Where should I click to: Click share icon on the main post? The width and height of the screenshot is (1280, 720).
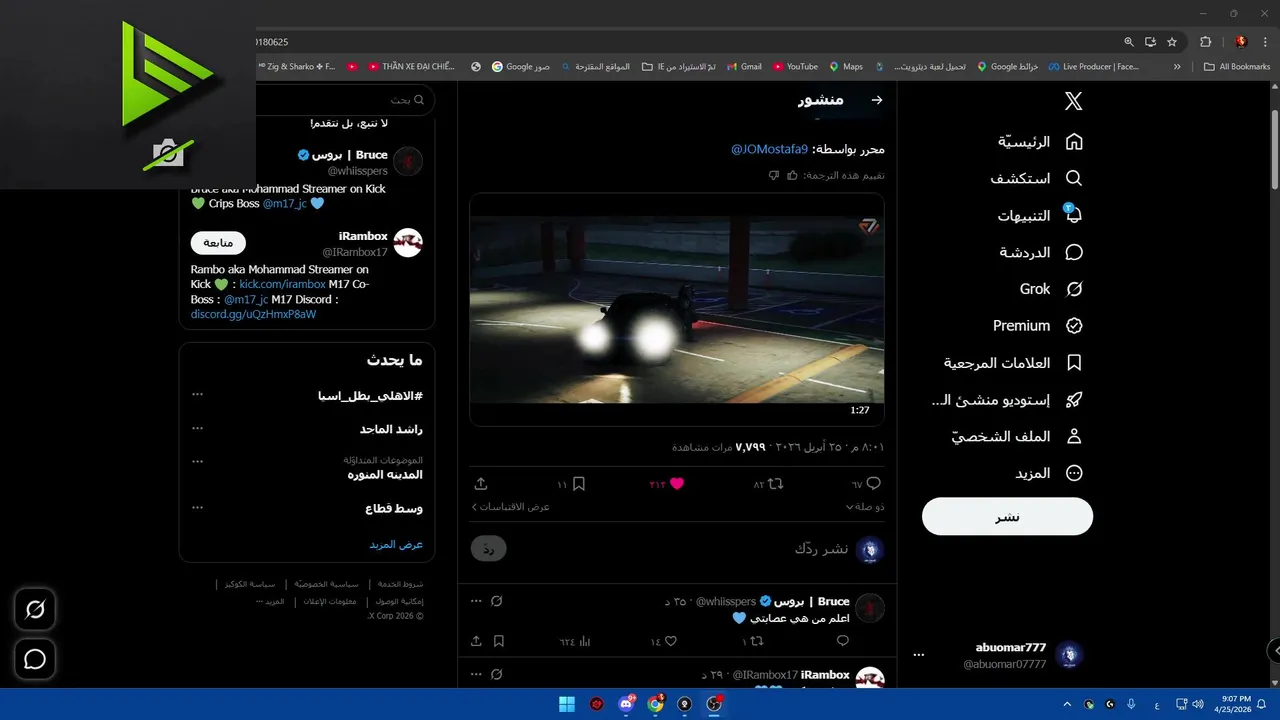[481, 484]
